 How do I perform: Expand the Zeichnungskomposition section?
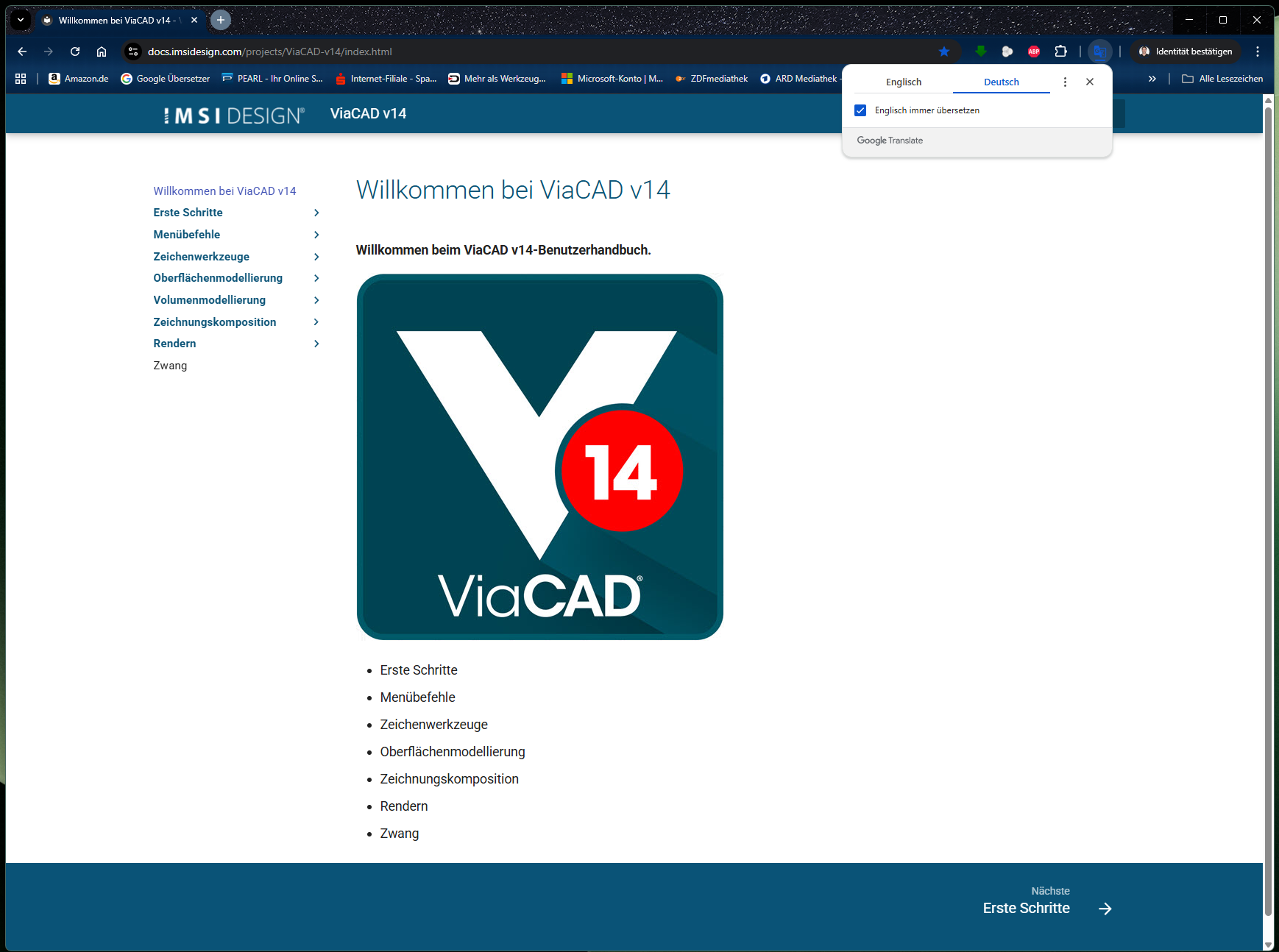[316, 322]
